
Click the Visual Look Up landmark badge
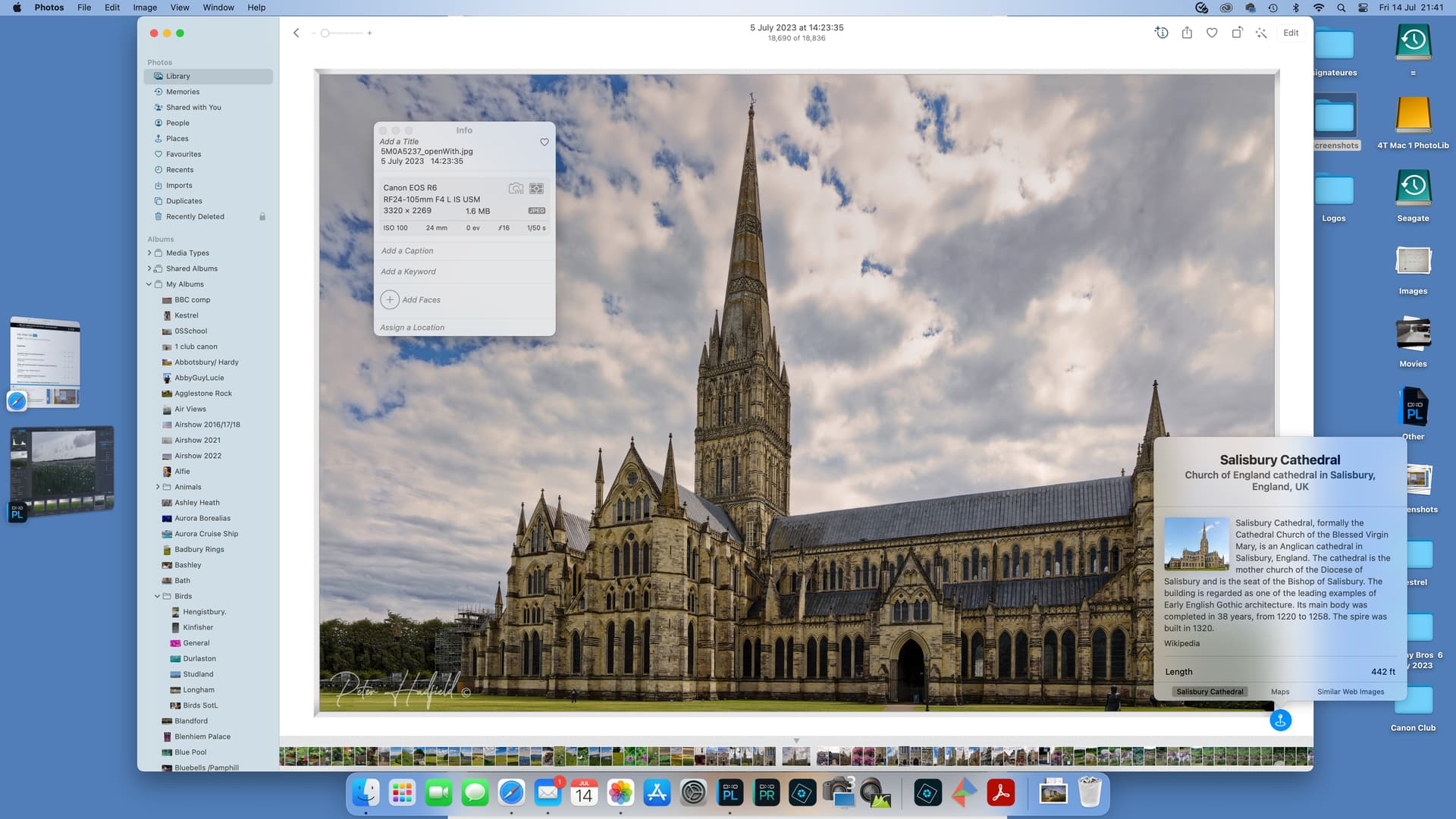(x=1280, y=720)
